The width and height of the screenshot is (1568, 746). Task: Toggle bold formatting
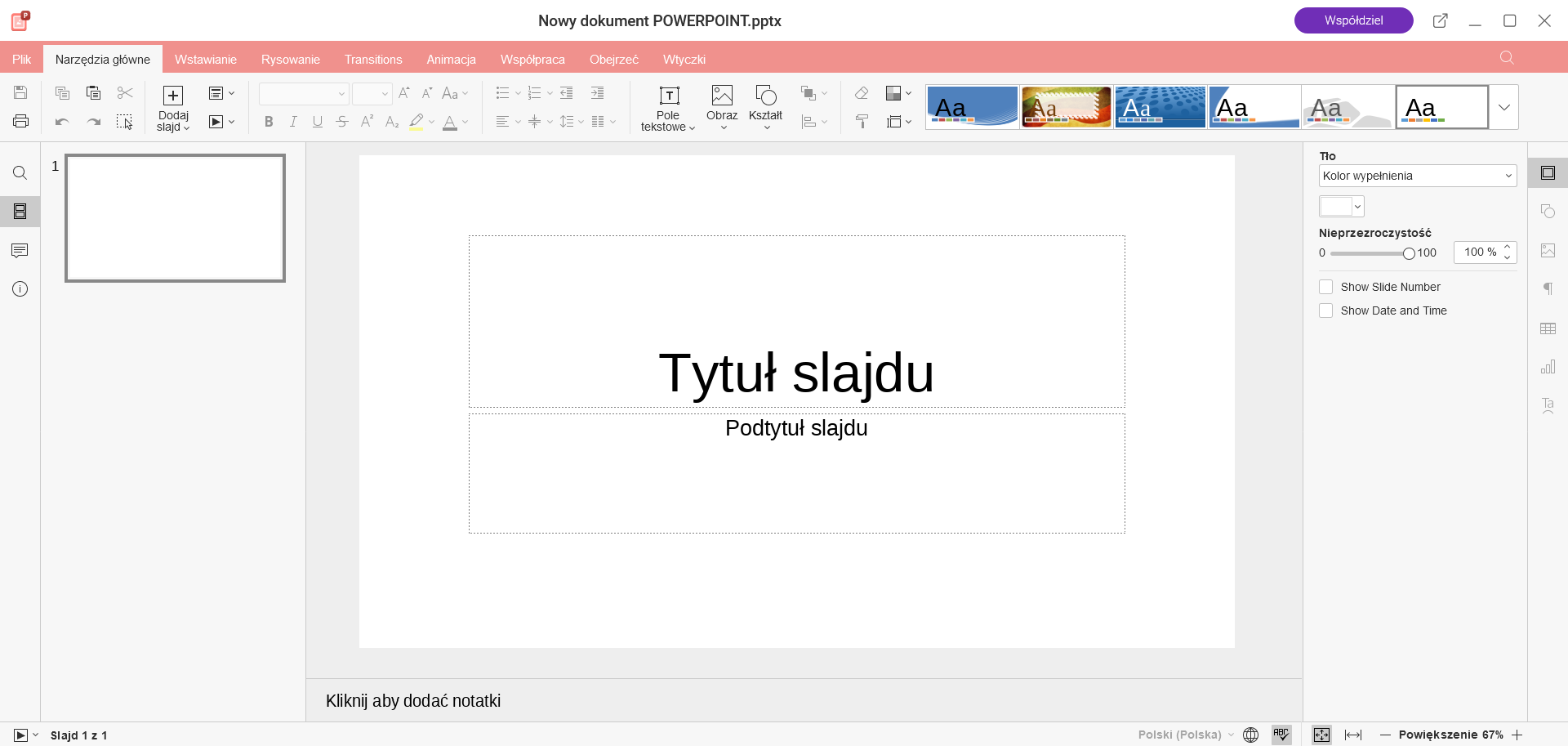(269, 122)
